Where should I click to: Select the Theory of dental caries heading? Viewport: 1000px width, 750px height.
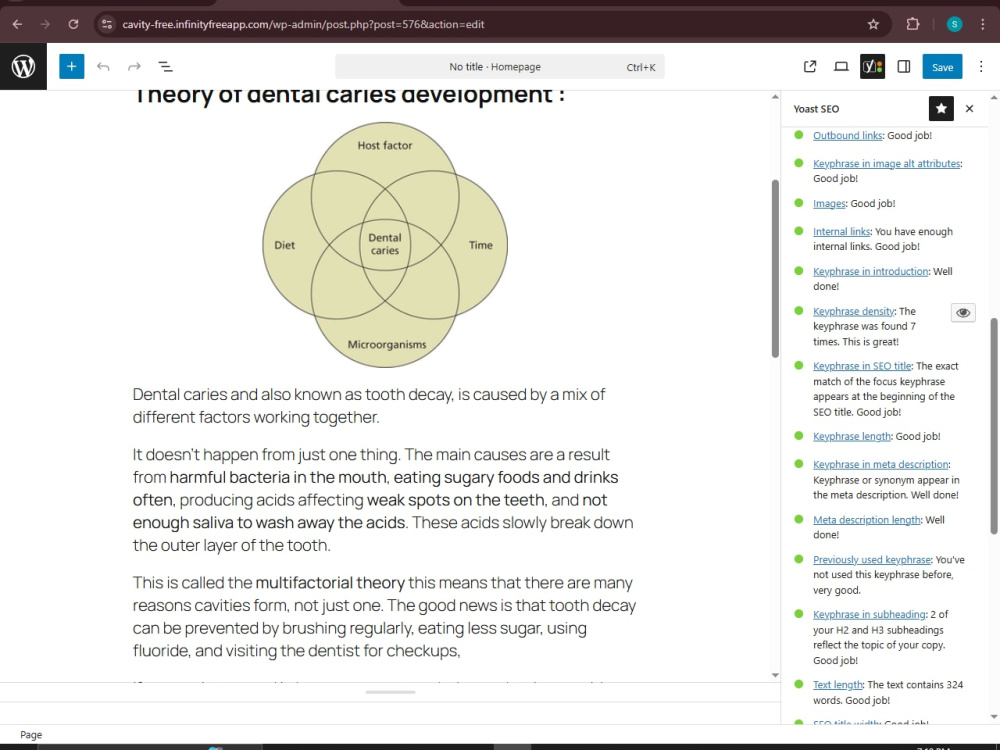349,95
